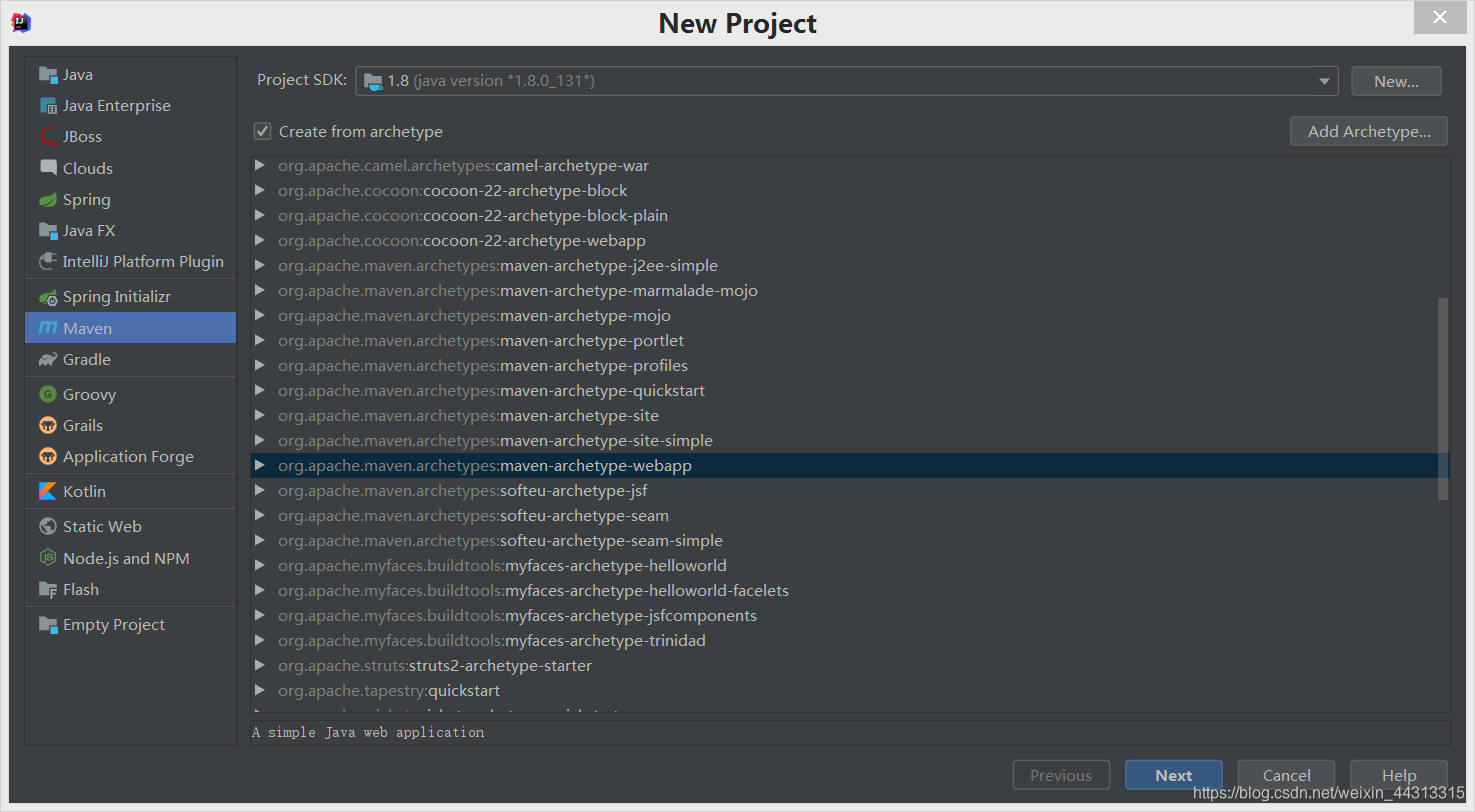Click the Application Forge icon

[48, 456]
